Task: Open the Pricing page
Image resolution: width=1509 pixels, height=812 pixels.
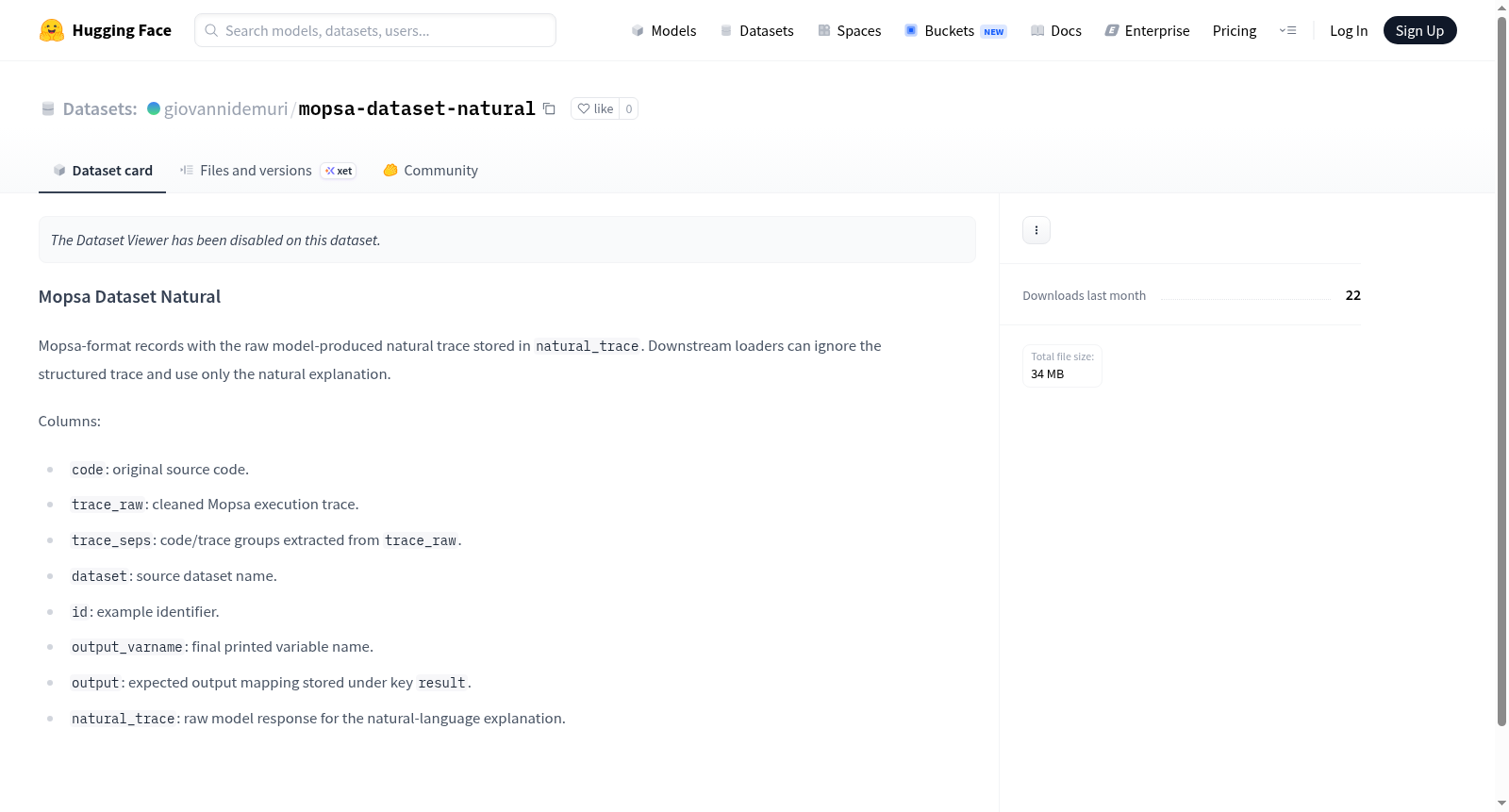Action: [1235, 30]
